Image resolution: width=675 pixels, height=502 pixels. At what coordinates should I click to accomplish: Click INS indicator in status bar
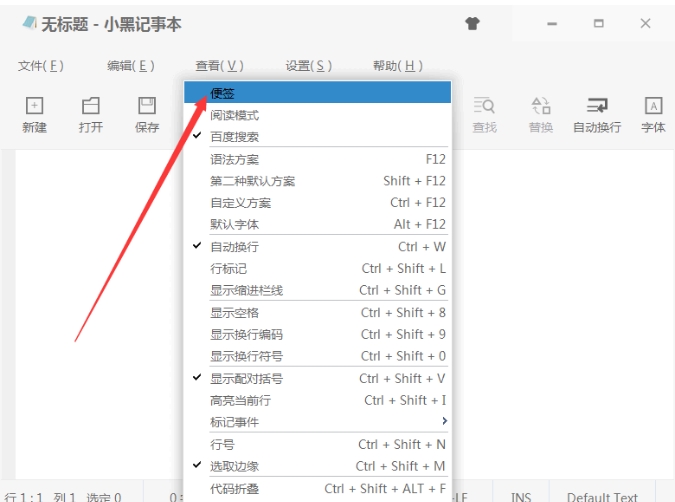pos(521,497)
